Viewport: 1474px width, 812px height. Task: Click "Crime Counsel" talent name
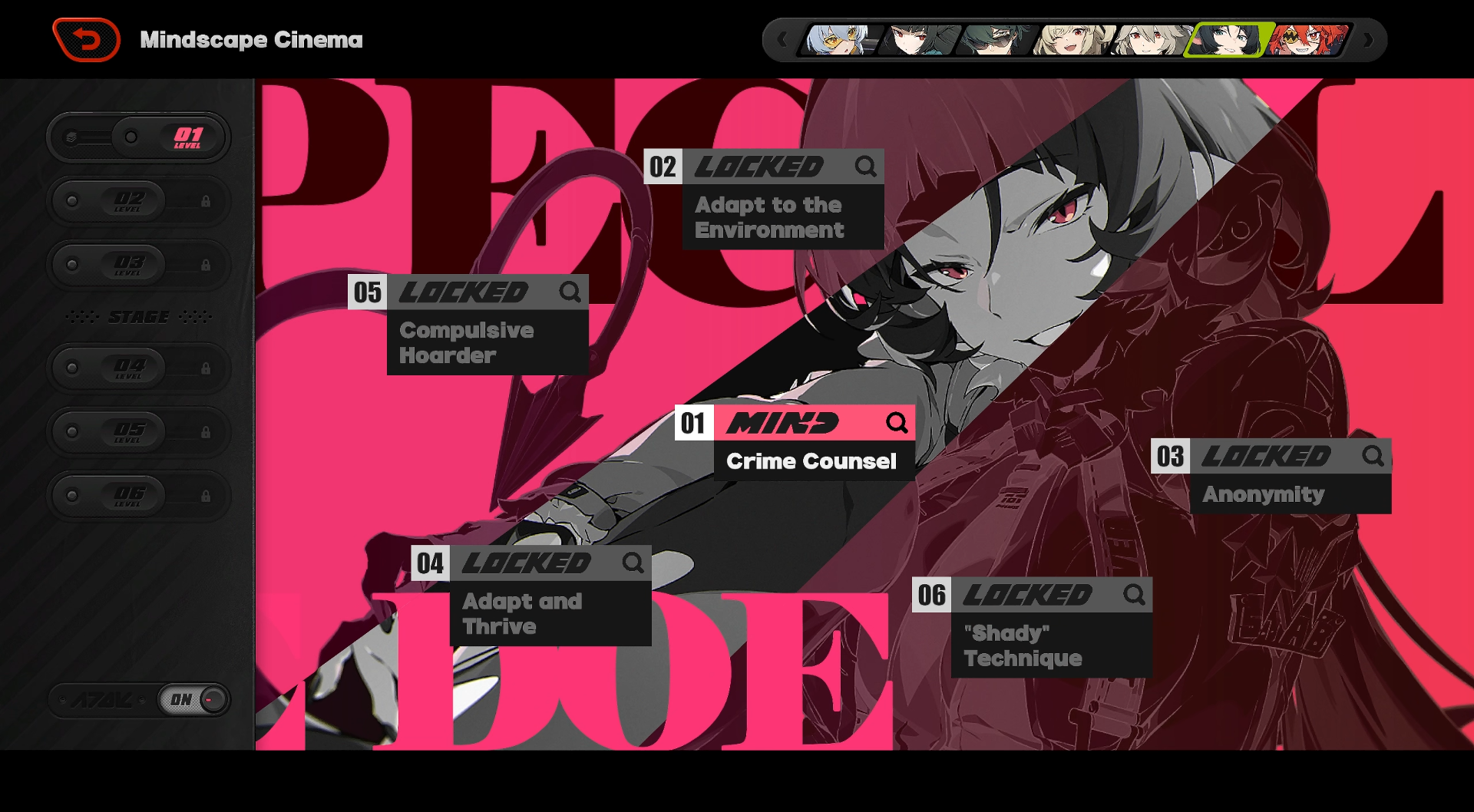(811, 461)
